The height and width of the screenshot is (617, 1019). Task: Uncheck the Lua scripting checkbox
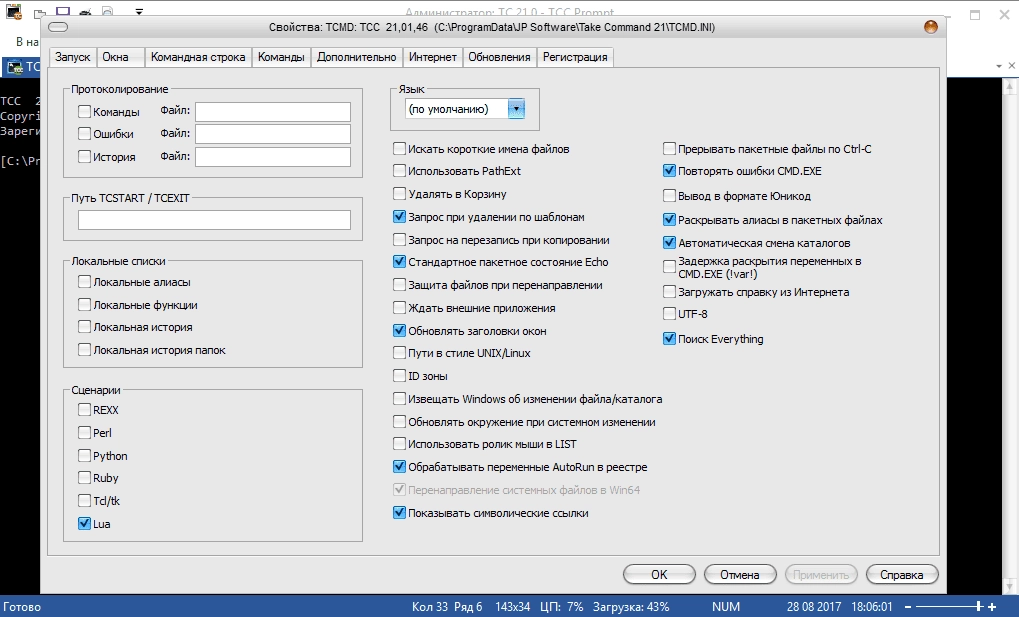(84, 523)
